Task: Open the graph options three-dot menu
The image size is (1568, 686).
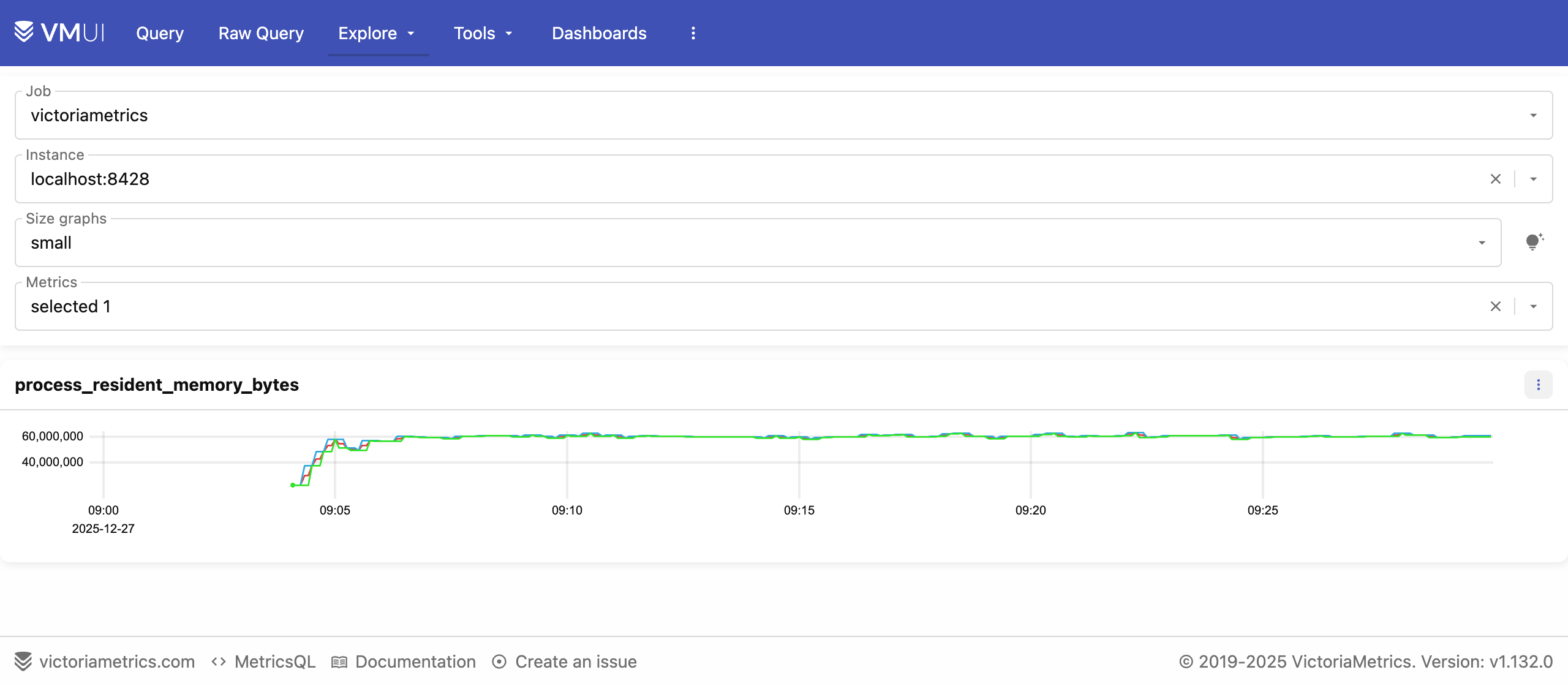Action: click(x=1538, y=385)
